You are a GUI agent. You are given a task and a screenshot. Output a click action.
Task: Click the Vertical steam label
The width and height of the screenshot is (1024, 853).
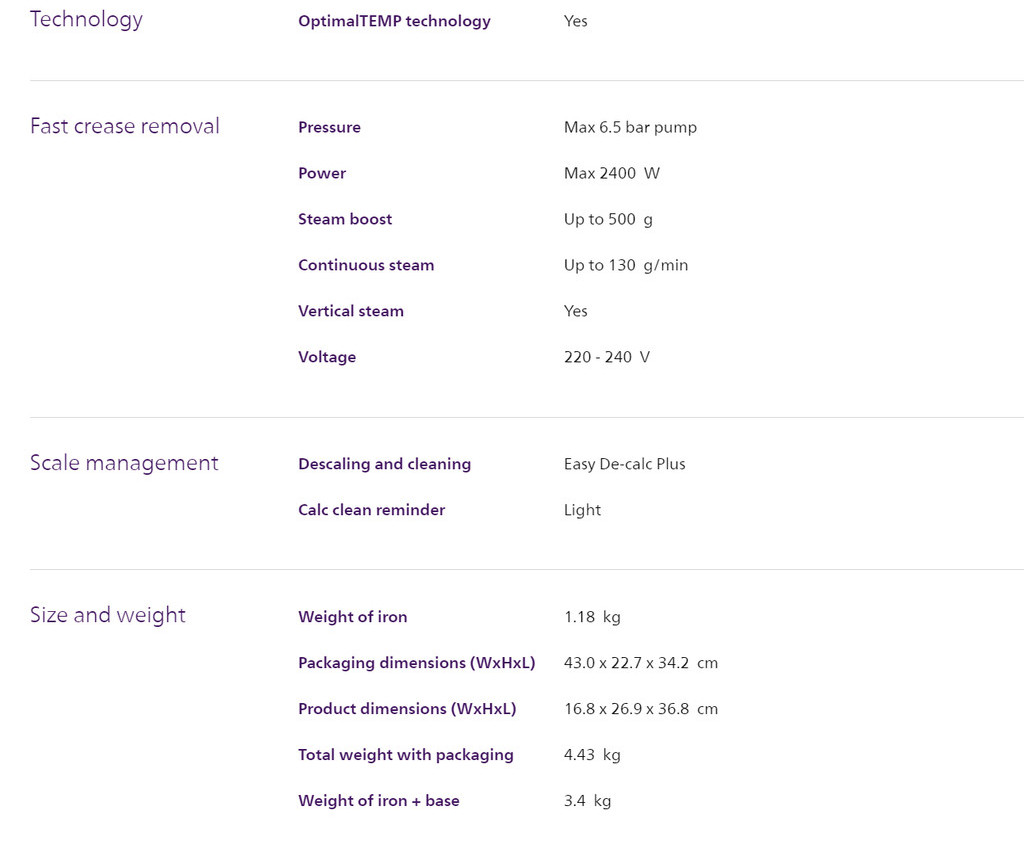pyautogui.click(x=351, y=311)
